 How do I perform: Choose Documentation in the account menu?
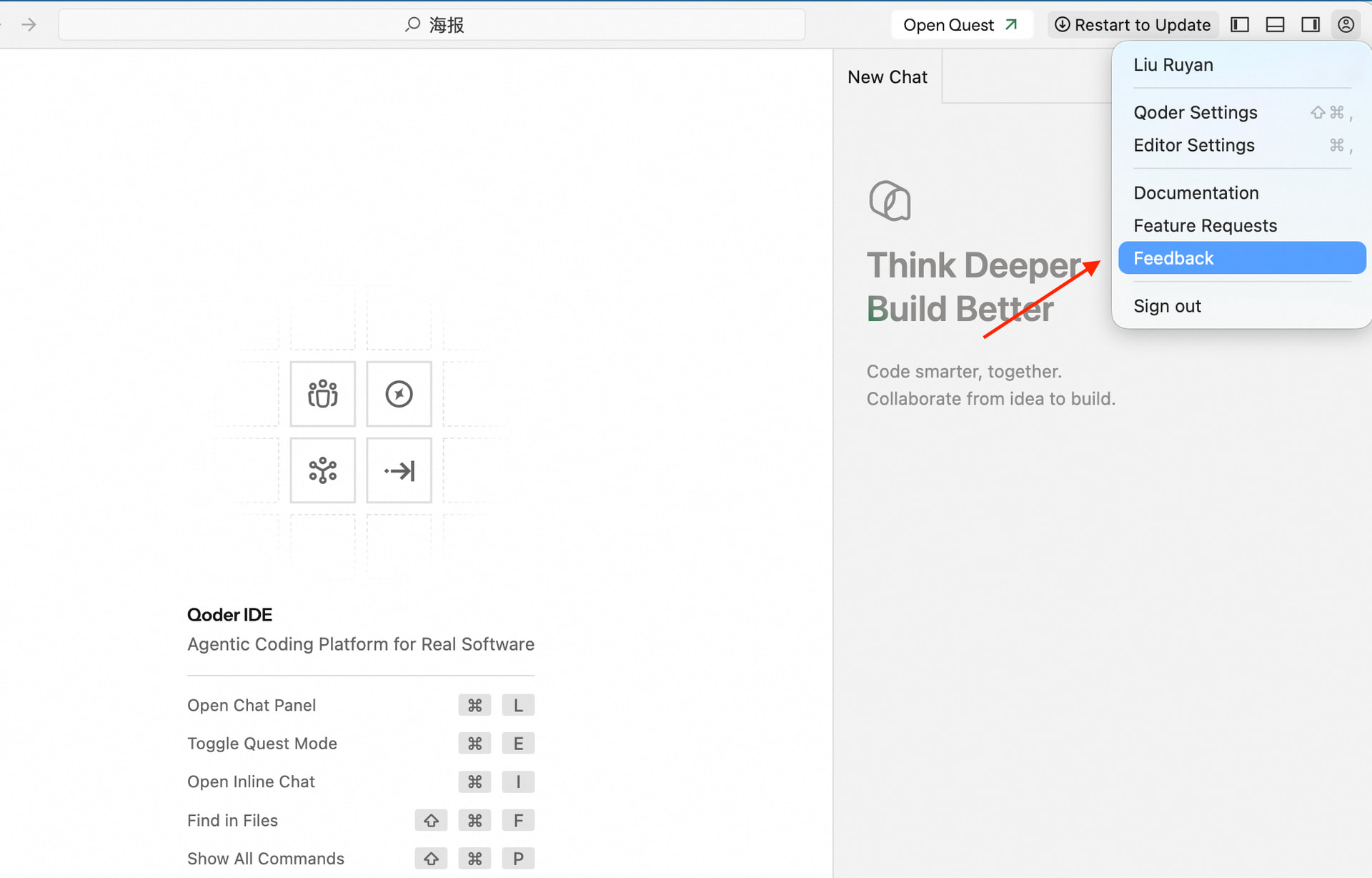click(1242, 193)
